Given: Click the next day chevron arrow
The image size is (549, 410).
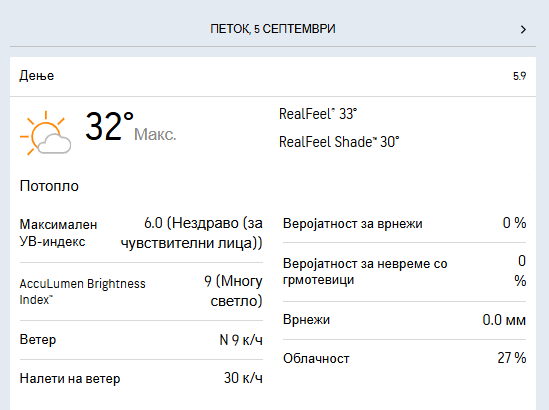Looking at the screenshot, I should [523, 29].
